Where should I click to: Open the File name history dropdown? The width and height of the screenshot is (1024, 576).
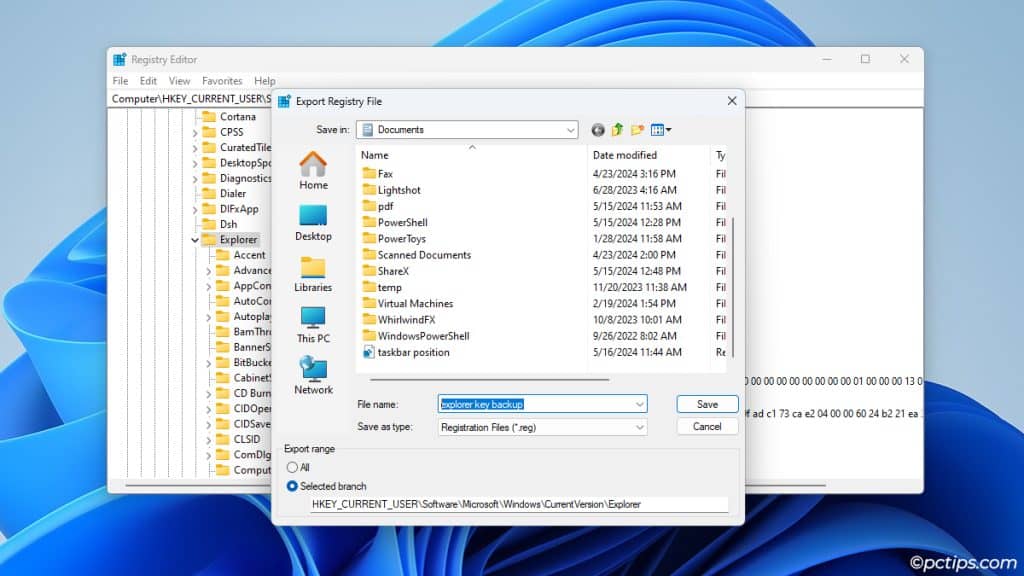point(638,403)
